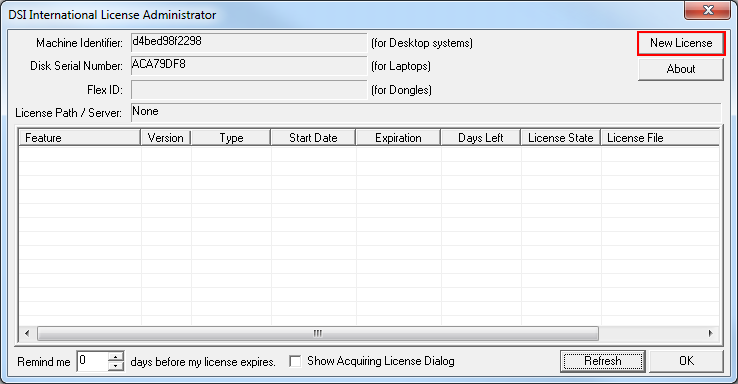Refresh the license list

pyautogui.click(x=602, y=361)
